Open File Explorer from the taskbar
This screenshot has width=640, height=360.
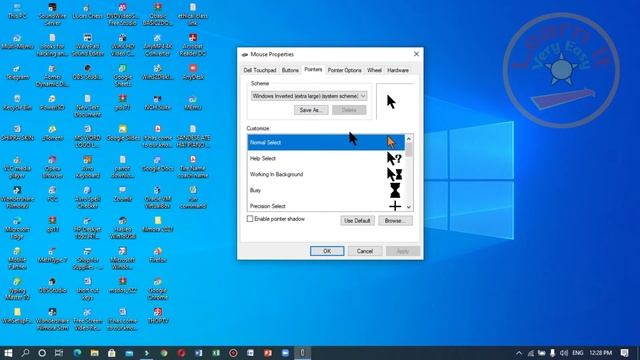(x=94, y=353)
